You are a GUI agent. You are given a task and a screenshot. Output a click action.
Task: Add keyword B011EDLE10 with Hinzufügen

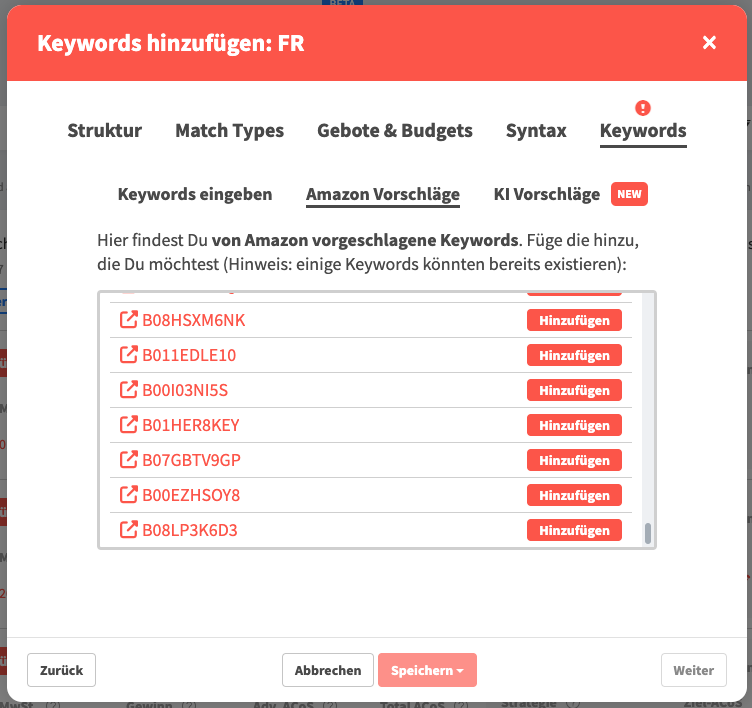coord(574,355)
